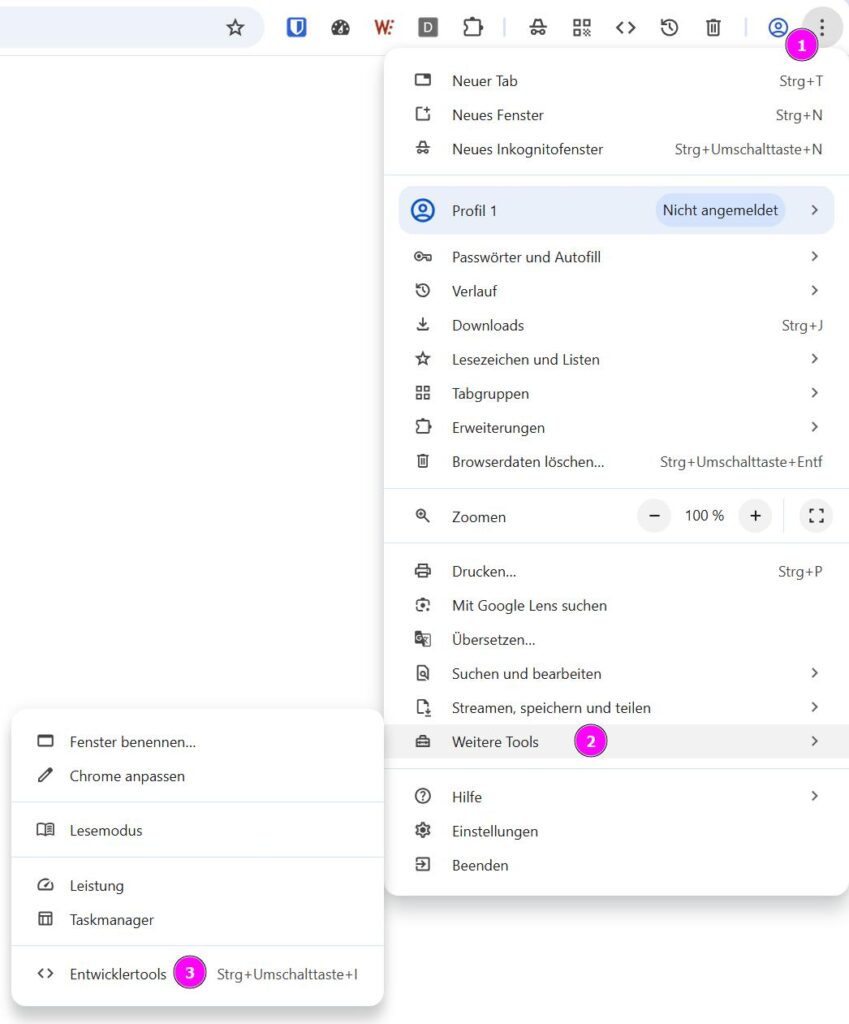Toggle fullscreen mode in the Zoomen row

click(816, 516)
